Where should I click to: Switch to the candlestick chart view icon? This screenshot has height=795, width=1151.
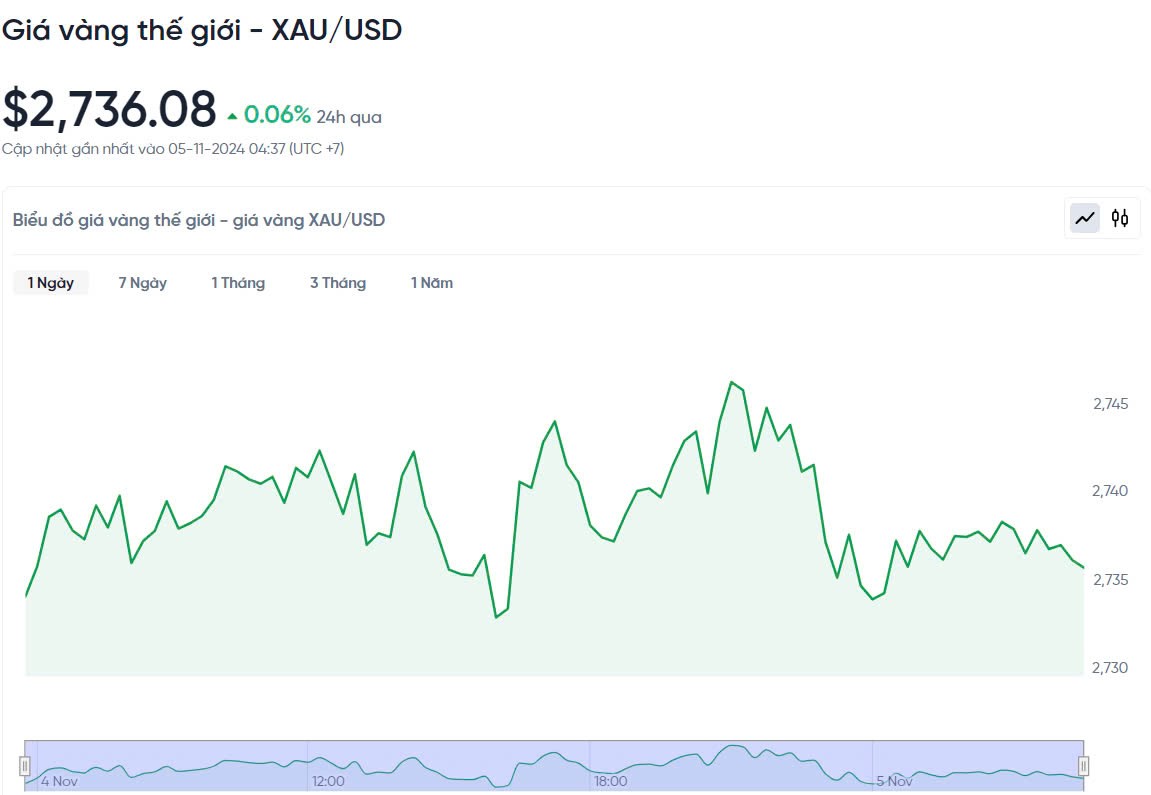1120,218
